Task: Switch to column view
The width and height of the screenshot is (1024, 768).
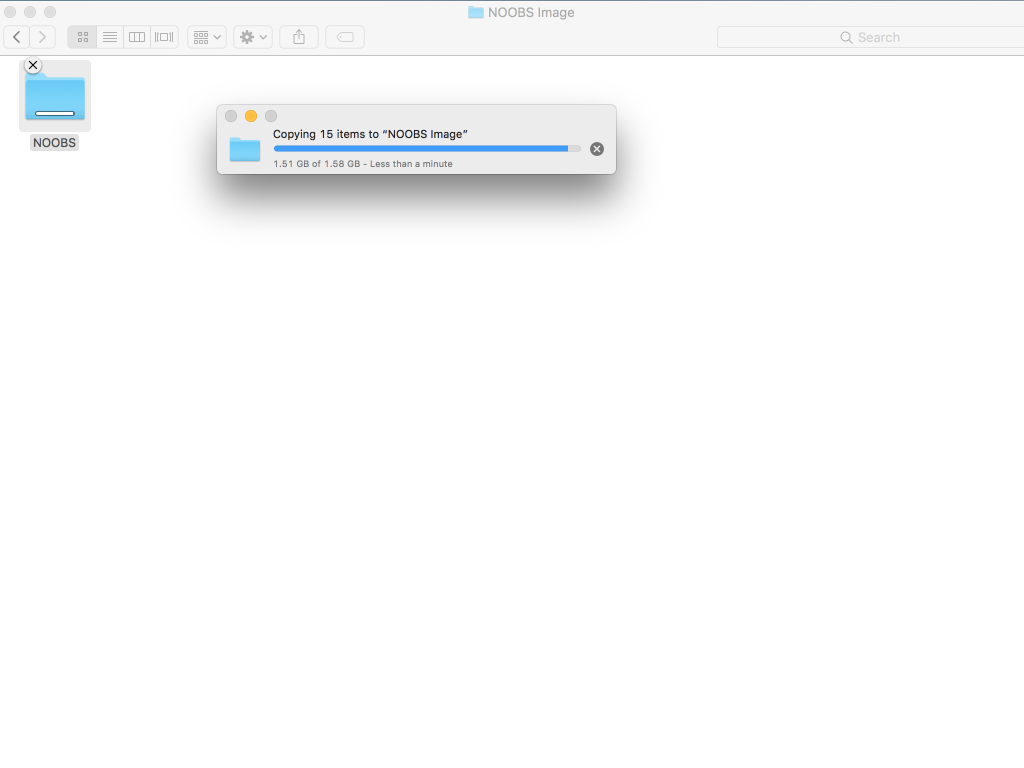Action: pos(137,37)
